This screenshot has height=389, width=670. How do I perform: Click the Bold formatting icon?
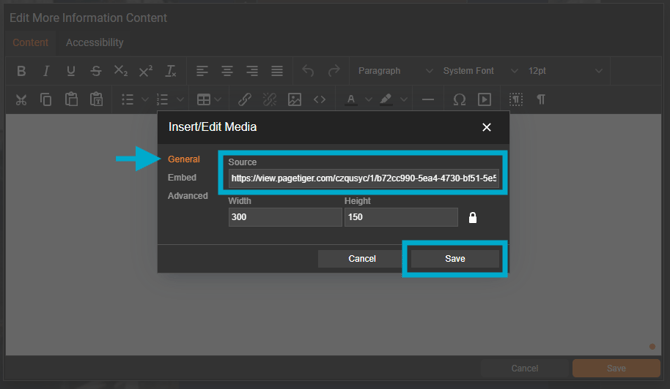click(x=21, y=71)
